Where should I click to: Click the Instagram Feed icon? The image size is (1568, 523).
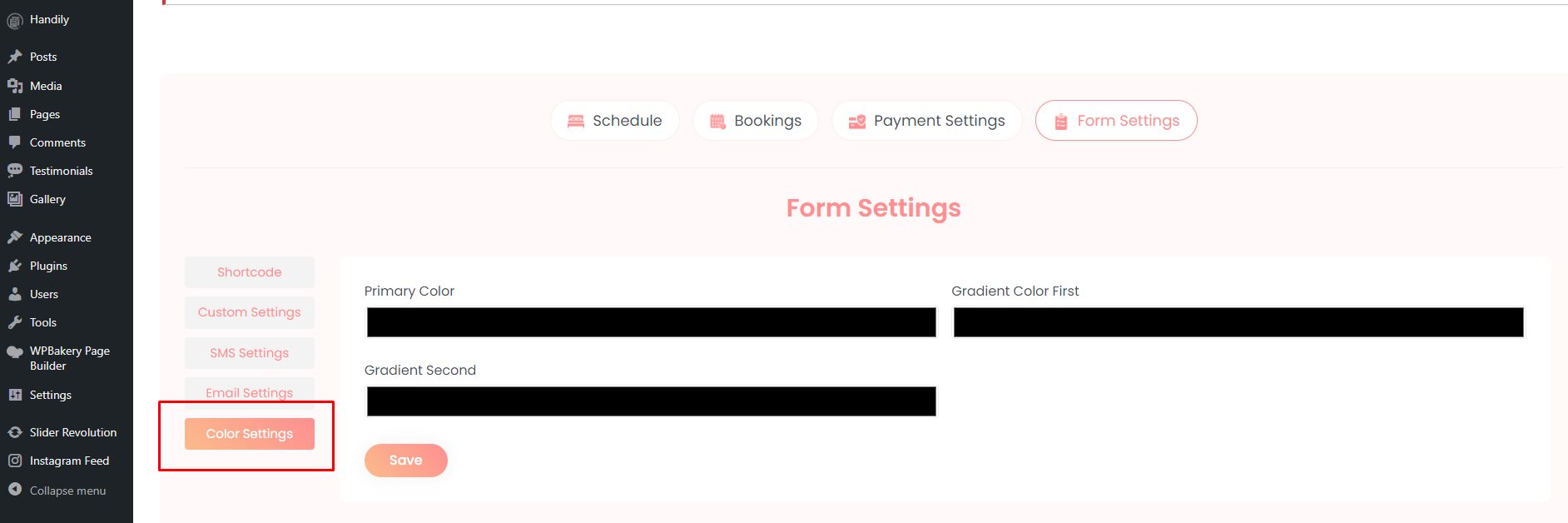tap(15, 461)
